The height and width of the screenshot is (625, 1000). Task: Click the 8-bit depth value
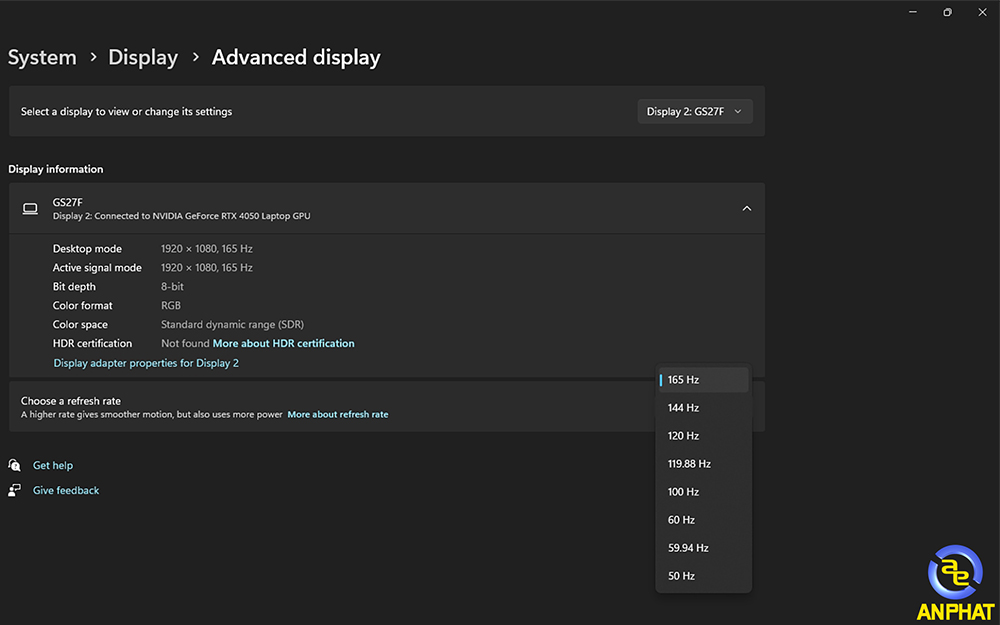[x=172, y=287]
